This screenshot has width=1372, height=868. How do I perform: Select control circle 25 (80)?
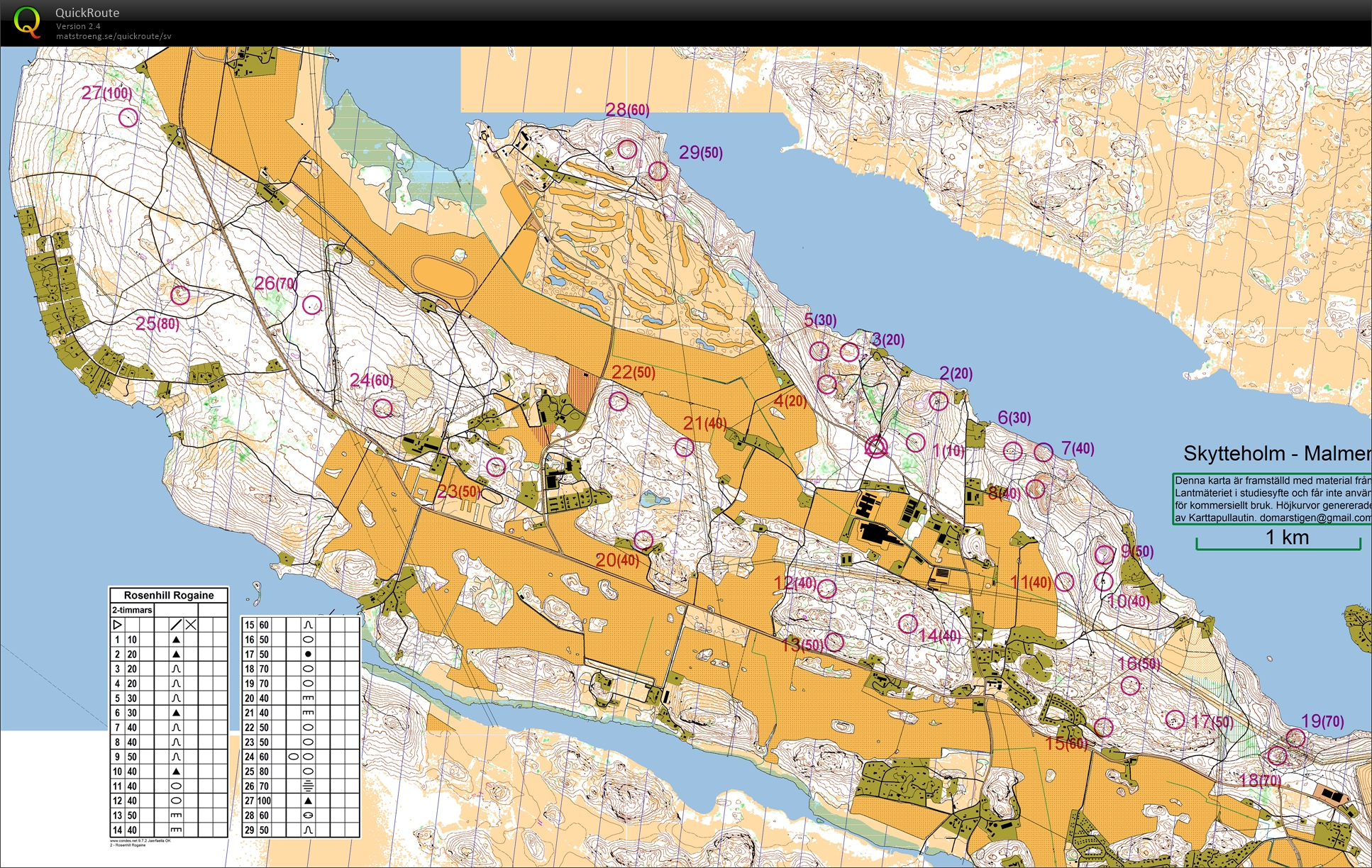click(180, 295)
